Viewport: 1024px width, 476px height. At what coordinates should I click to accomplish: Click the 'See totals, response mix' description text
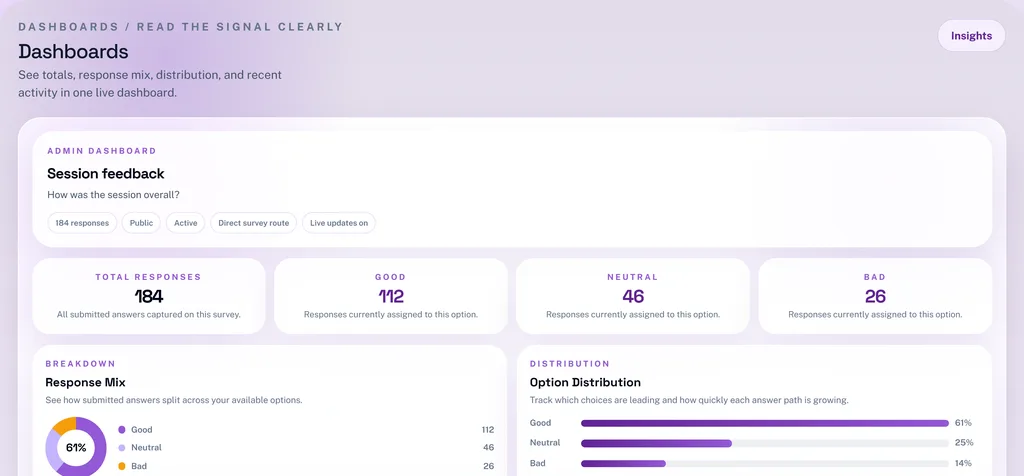point(150,84)
